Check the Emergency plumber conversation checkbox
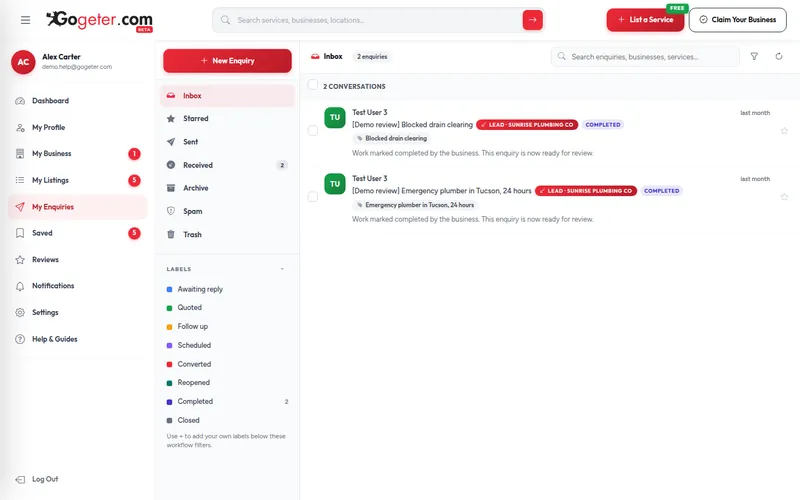Viewport: 800px width, 500px height. pyautogui.click(x=313, y=196)
